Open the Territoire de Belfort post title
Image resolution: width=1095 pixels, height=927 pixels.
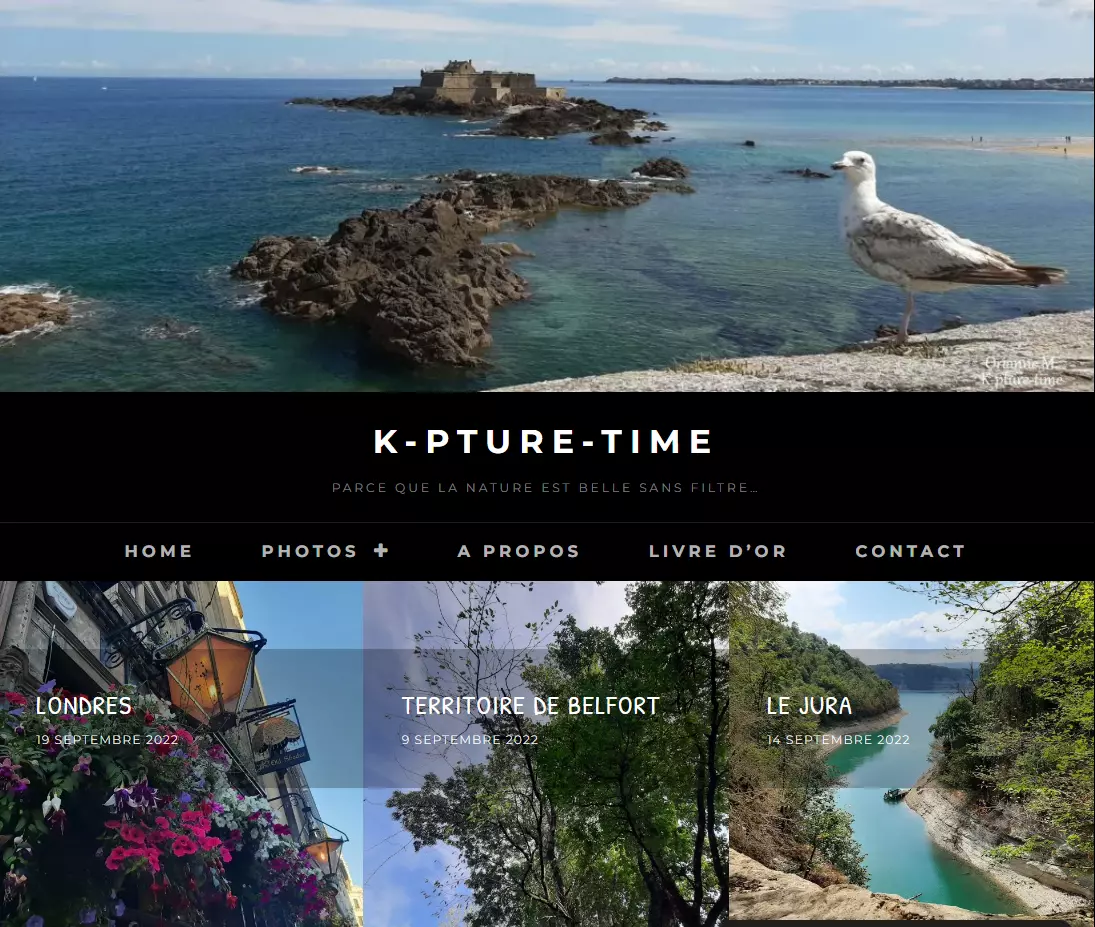[x=531, y=706]
